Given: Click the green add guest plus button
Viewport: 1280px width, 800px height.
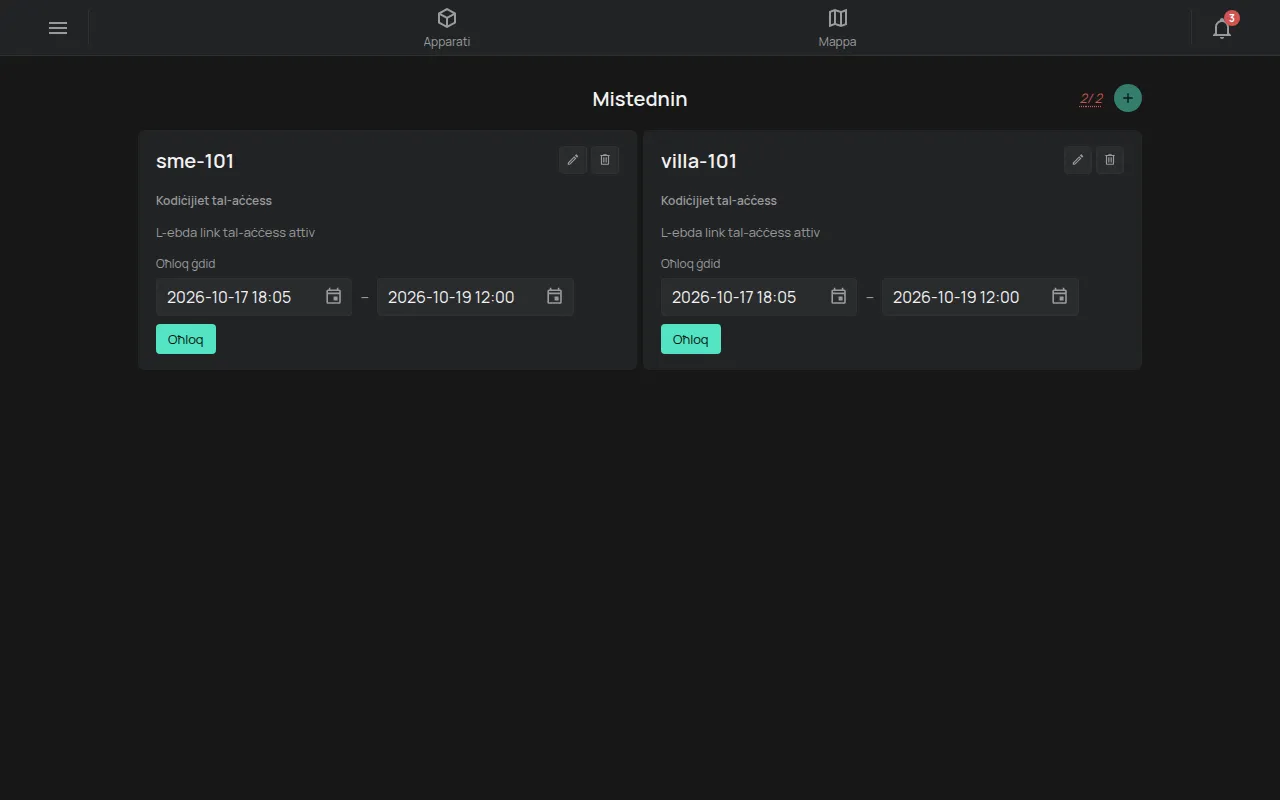Looking at the screenshot, I should click(1128, 98).
